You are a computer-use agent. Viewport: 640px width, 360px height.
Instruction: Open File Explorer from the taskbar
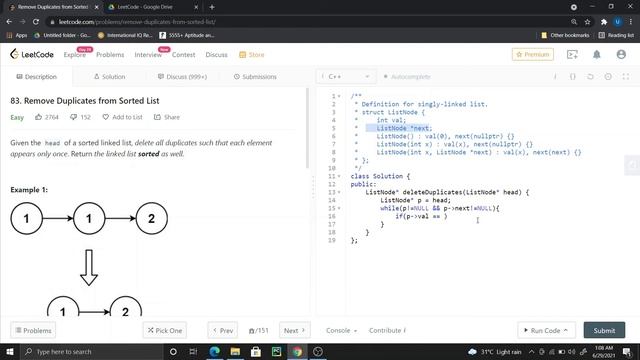point(235,351)
